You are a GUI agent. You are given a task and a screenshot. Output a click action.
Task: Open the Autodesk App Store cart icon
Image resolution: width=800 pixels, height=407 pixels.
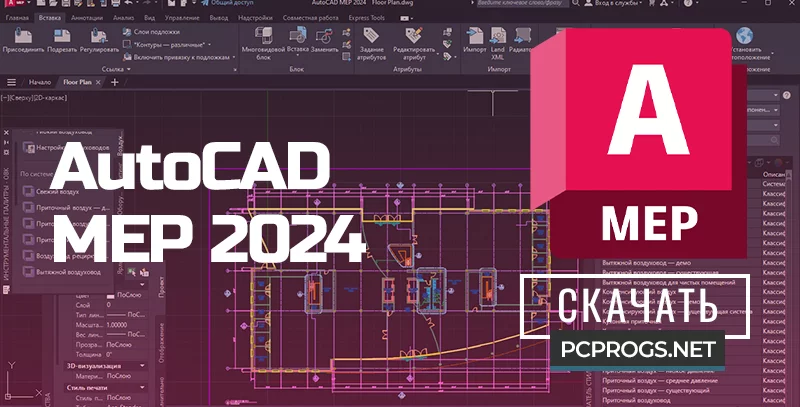pyautogui.click(x=652, y=3)
